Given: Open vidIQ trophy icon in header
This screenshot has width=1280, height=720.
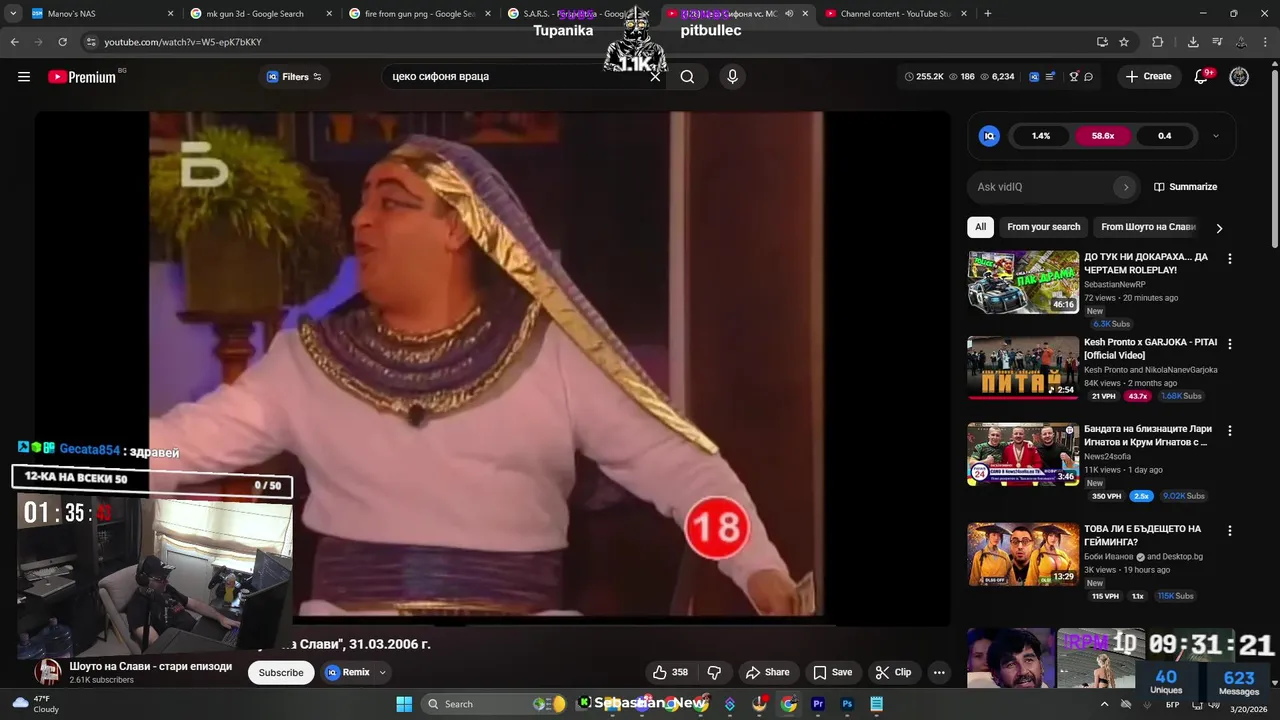Looking at the screenshot, I should point(1074,77).
